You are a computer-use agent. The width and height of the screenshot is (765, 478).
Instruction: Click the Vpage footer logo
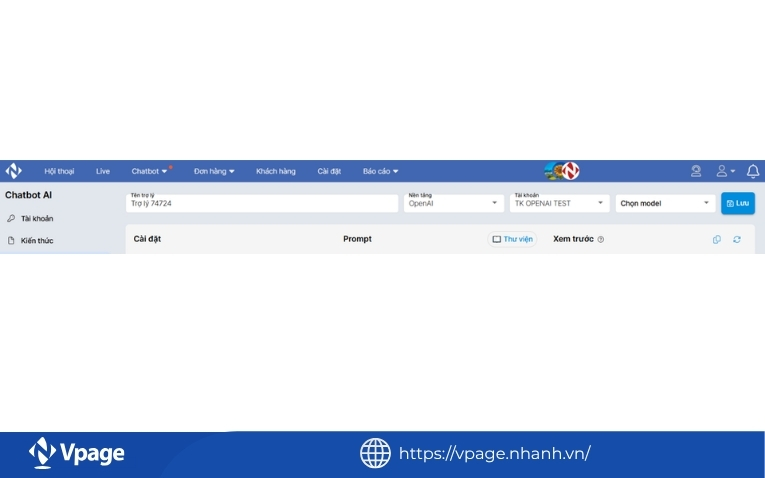pyautogui.click(x=77, y=453)
